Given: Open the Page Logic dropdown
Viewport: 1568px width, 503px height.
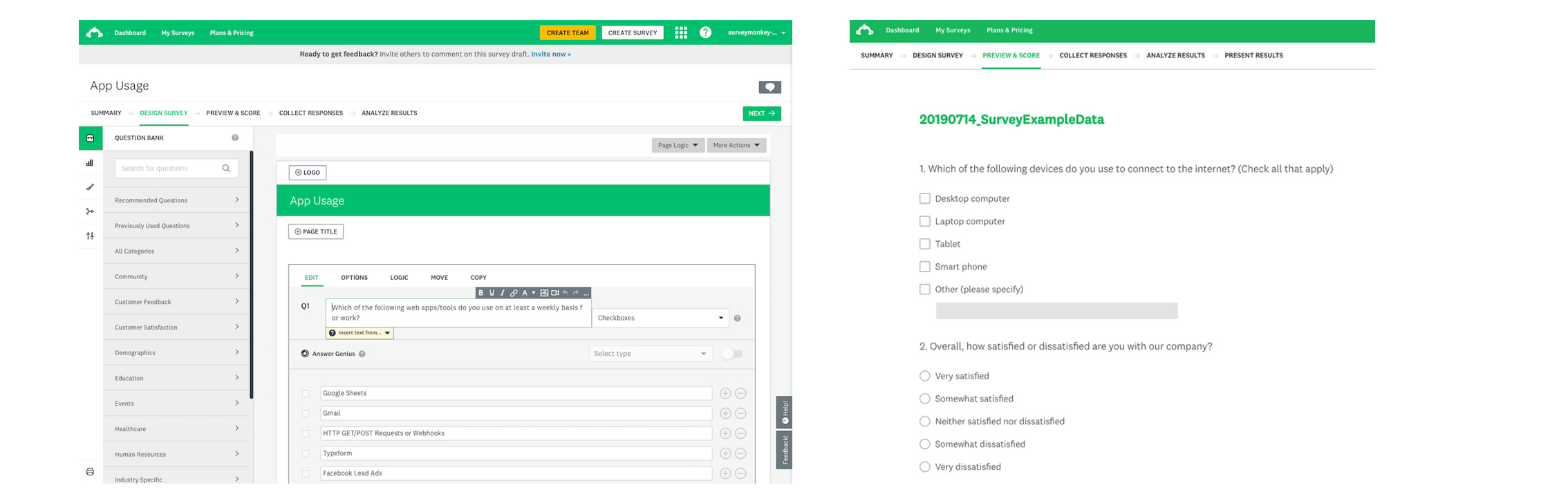Looking at the screenshot, I should [x=678, y=145].
